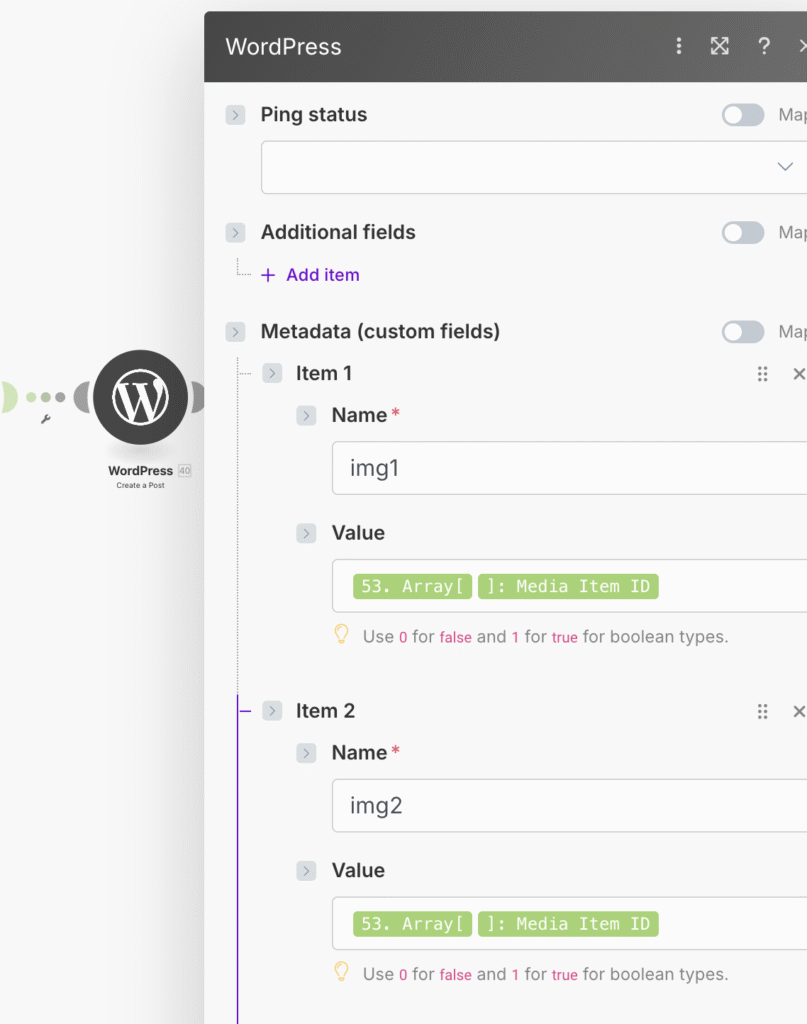Open the three-dot options menu in header
Screen dimensions: 807x1024
[x=679, y=46]
